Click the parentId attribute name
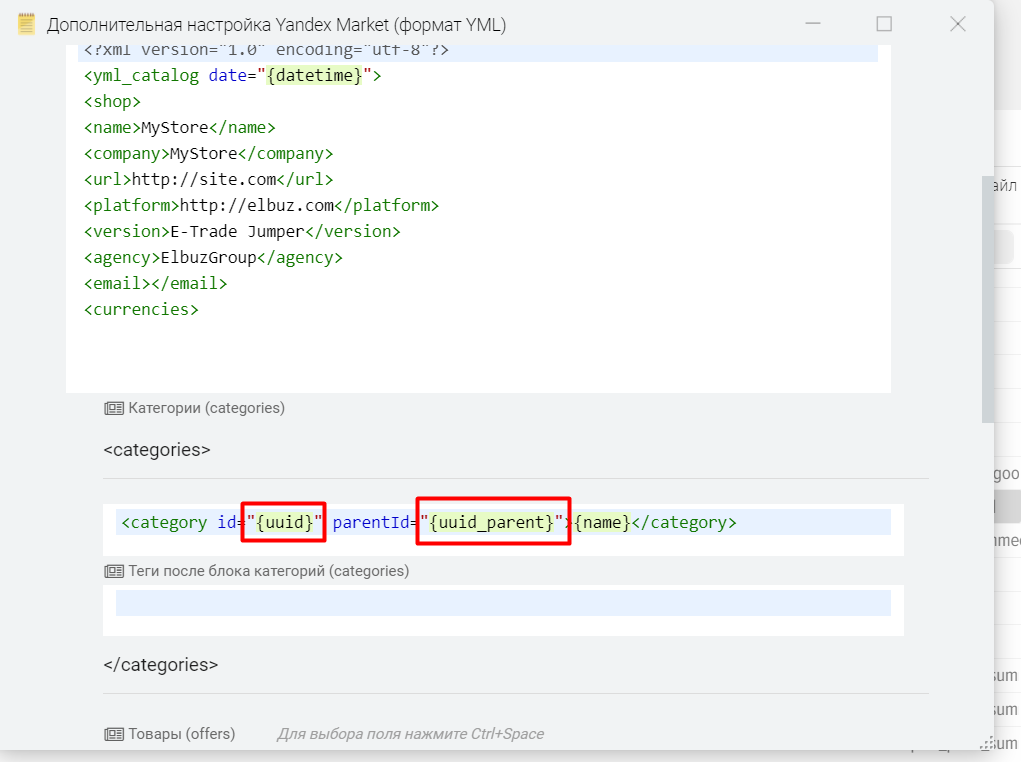 pyautogui.click(x=371, y=522)
